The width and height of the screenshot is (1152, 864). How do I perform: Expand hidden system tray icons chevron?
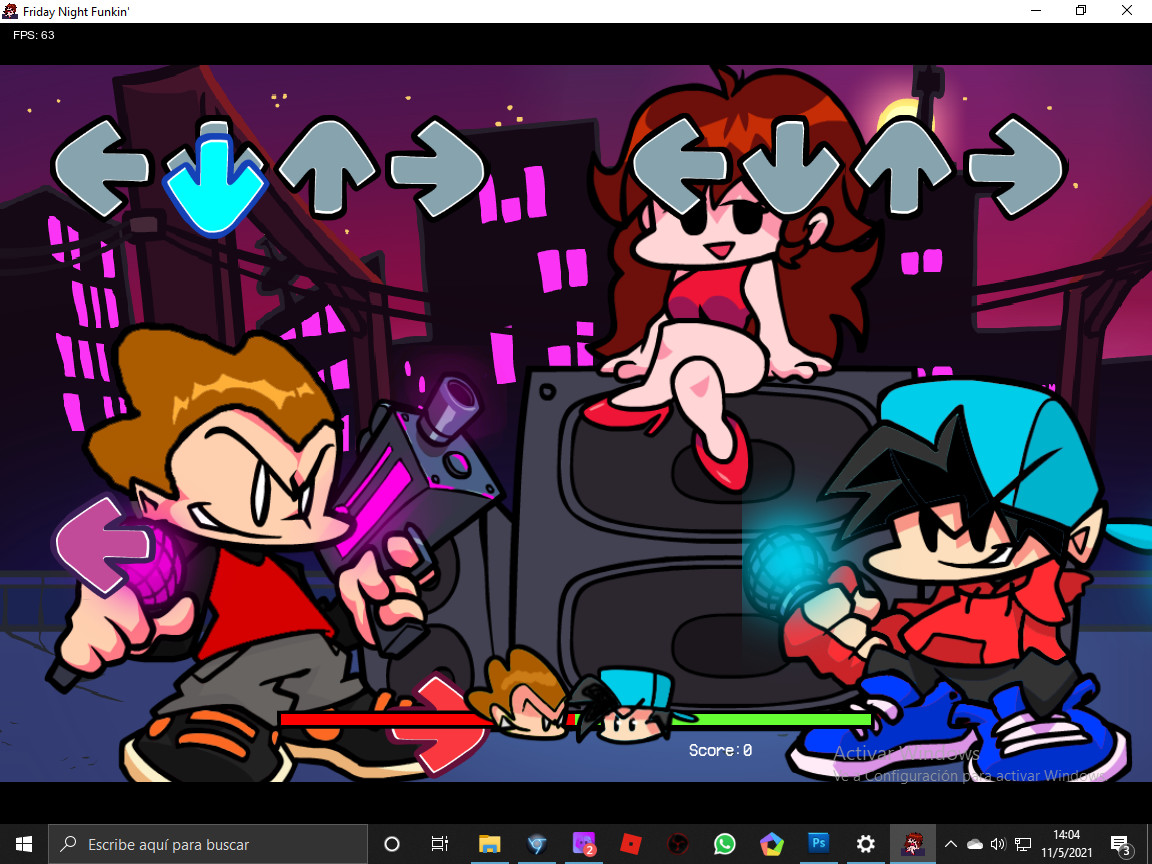coord(951,844)
